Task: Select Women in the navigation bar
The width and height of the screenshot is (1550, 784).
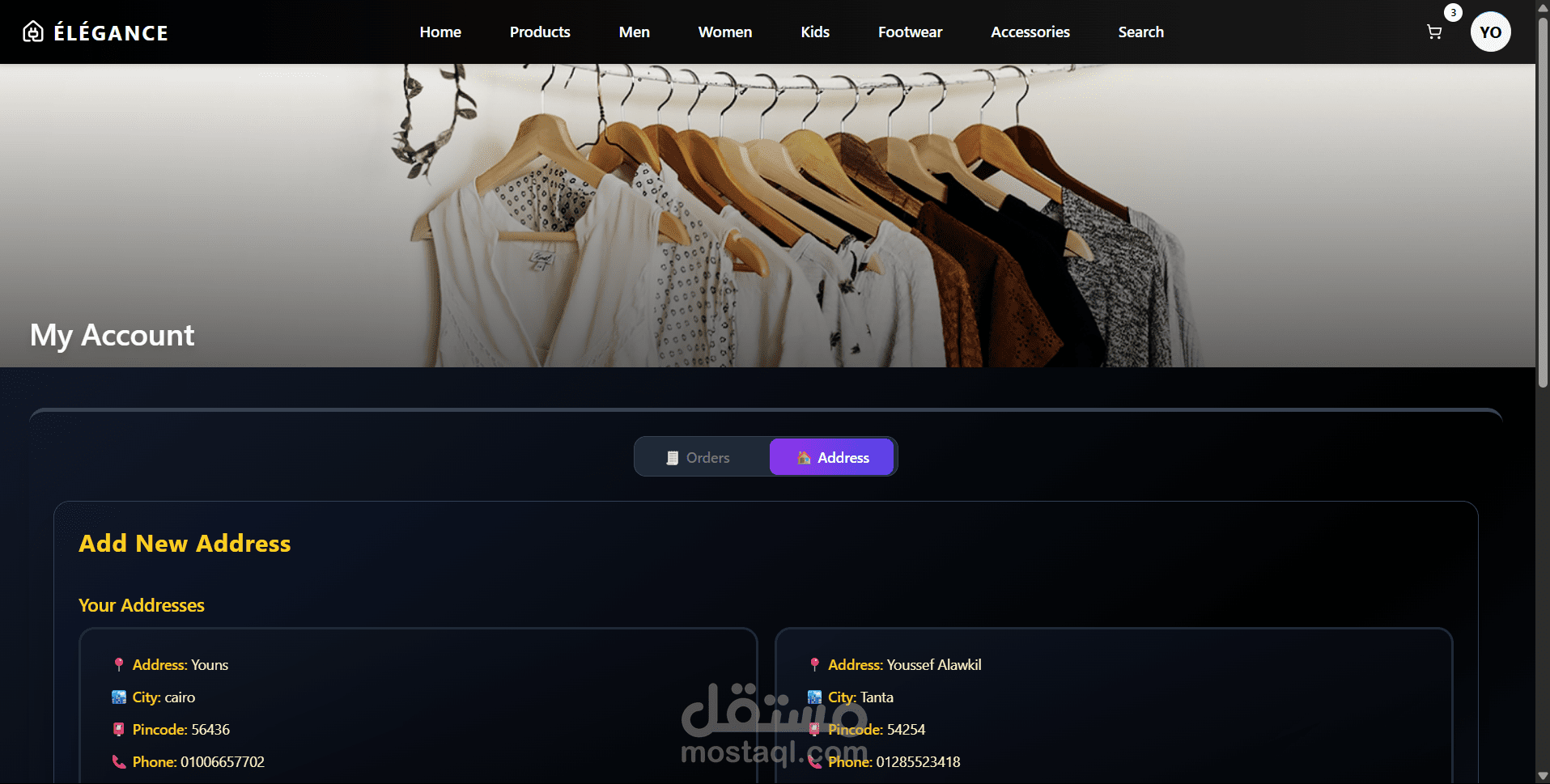Action: pyautogui.click(x=725, y=32)
